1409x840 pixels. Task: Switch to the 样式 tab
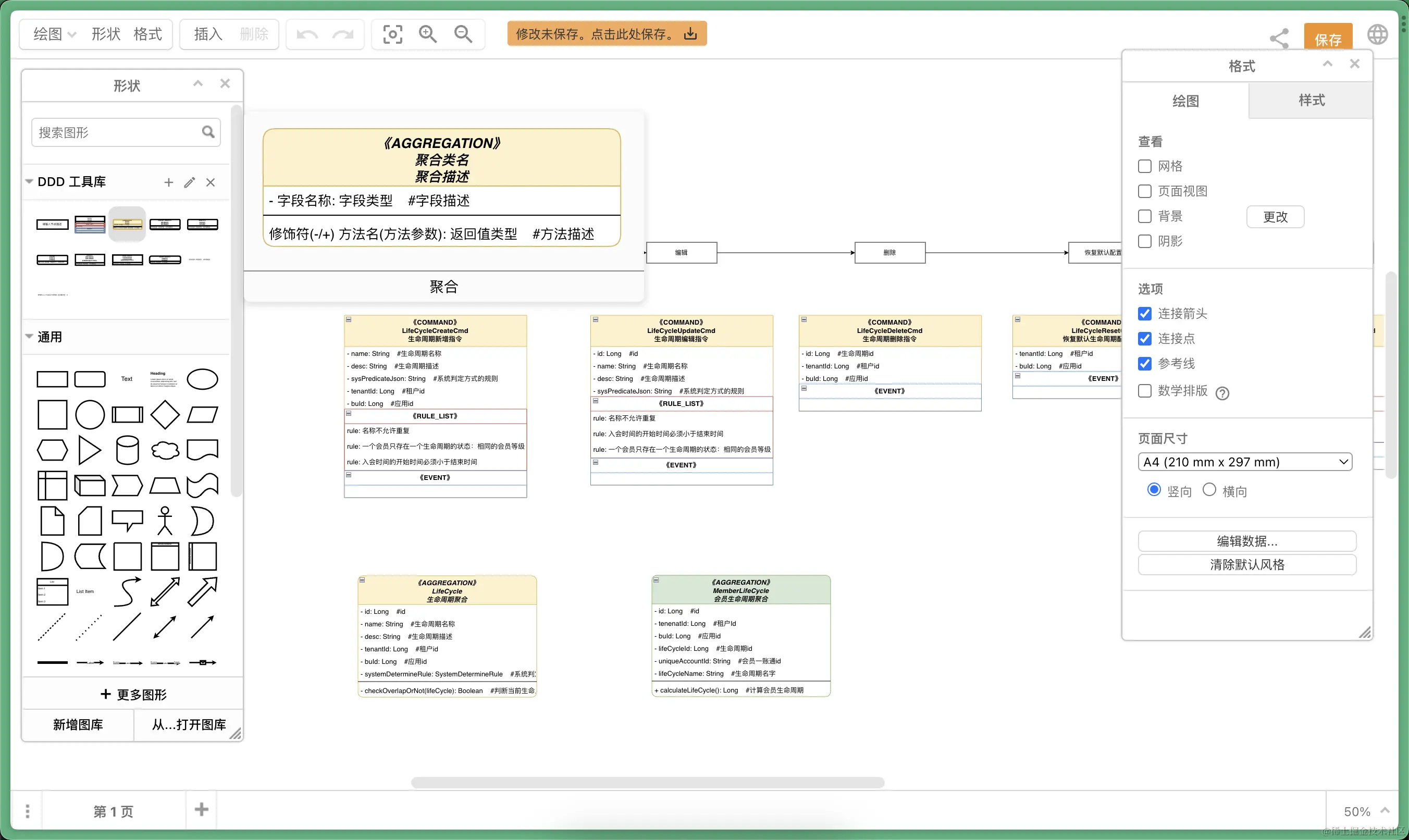click(x=1311, y=100)
